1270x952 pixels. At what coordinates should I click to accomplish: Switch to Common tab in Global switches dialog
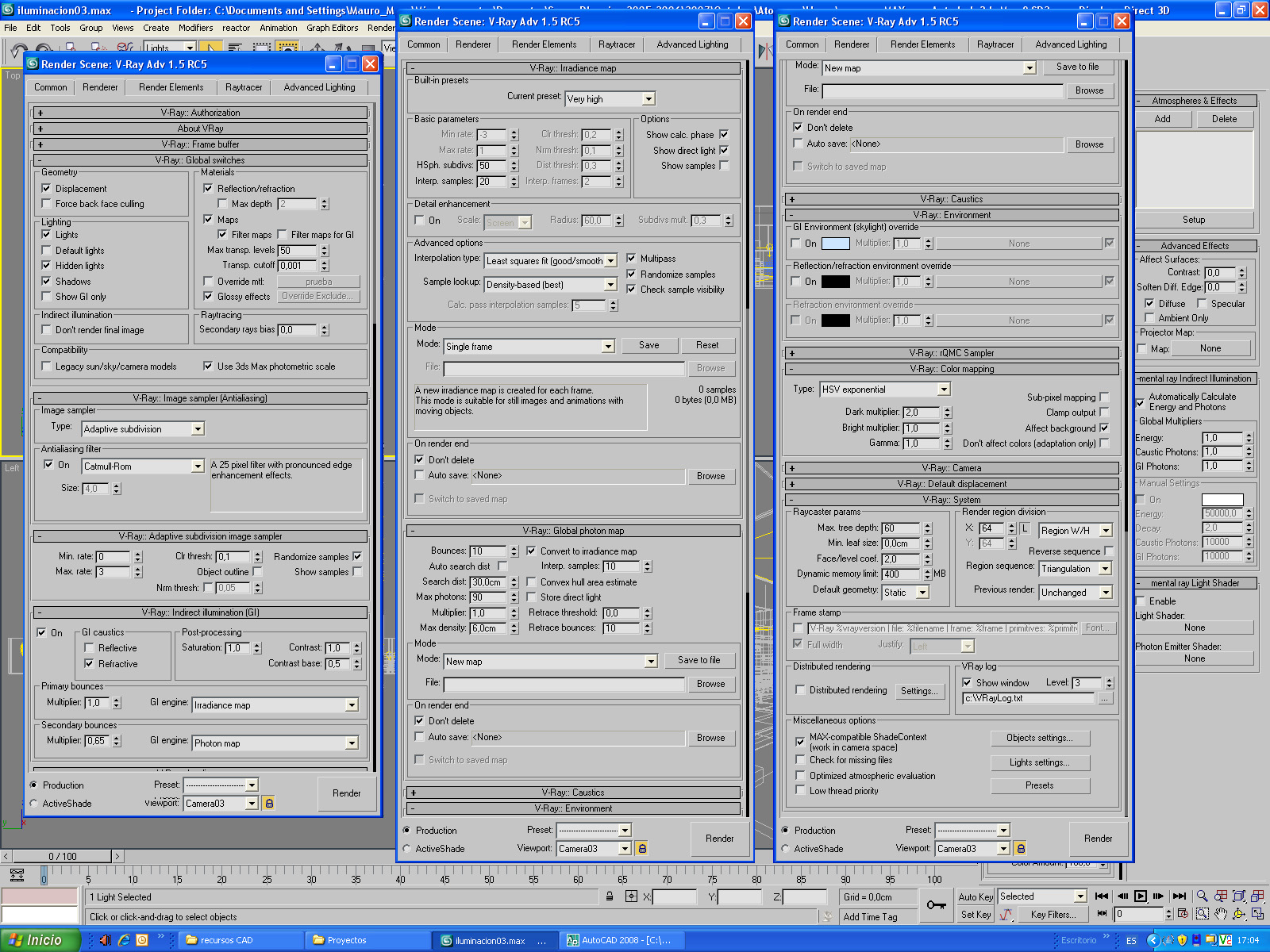click(x=51, y=87)
